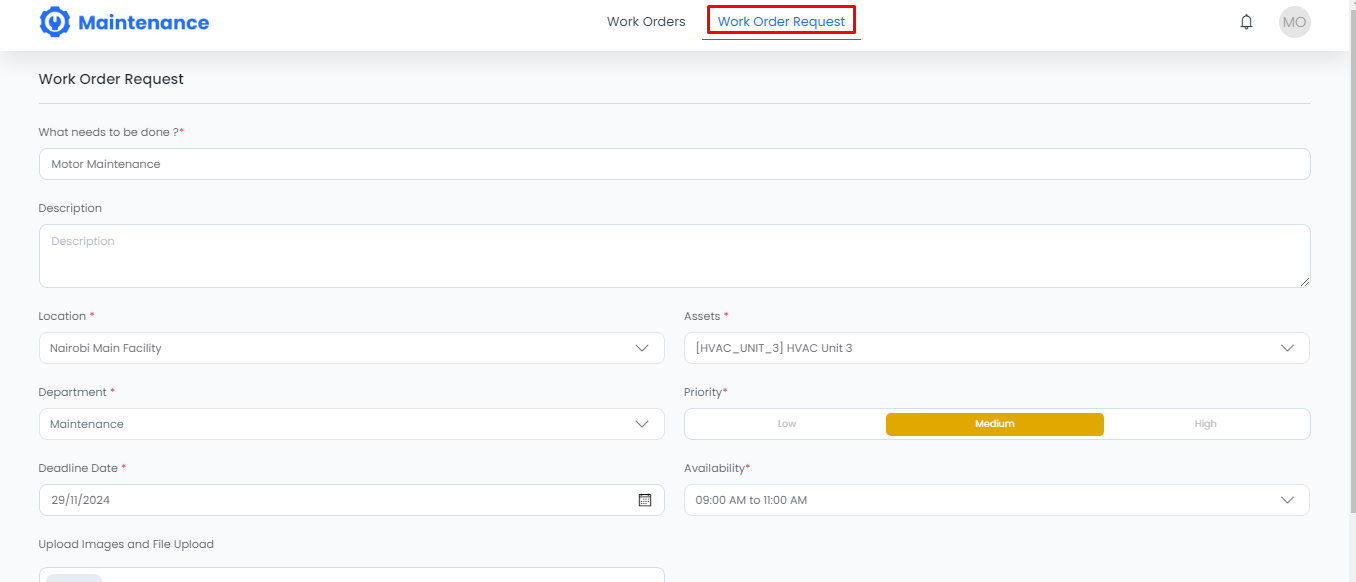Click the Deadline Date field showing 29/11/2024

coord(351,500)
